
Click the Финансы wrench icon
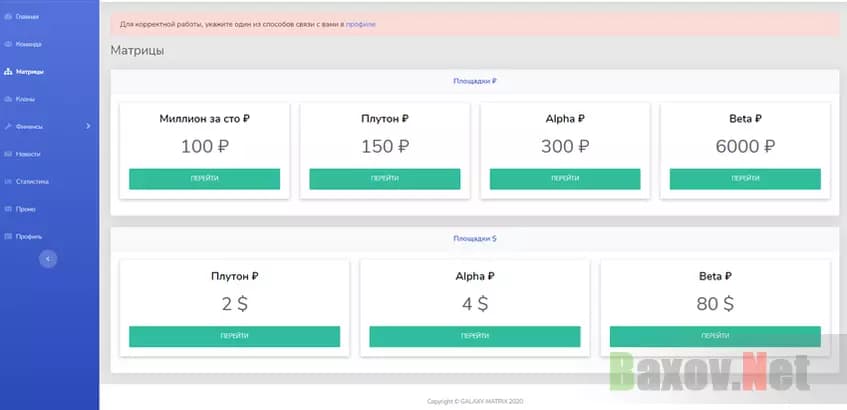point(8,126)
